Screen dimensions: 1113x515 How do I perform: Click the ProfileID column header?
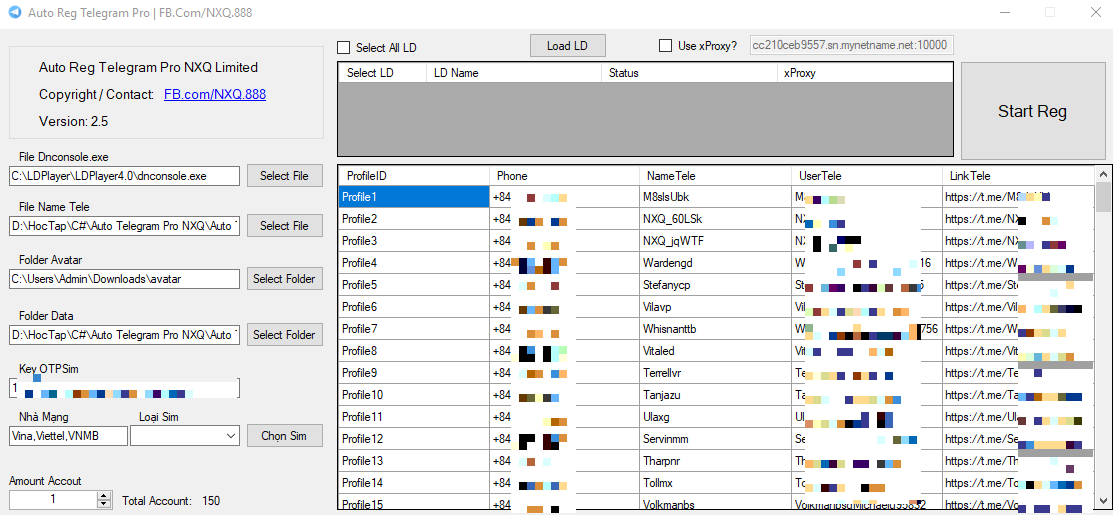414,176
